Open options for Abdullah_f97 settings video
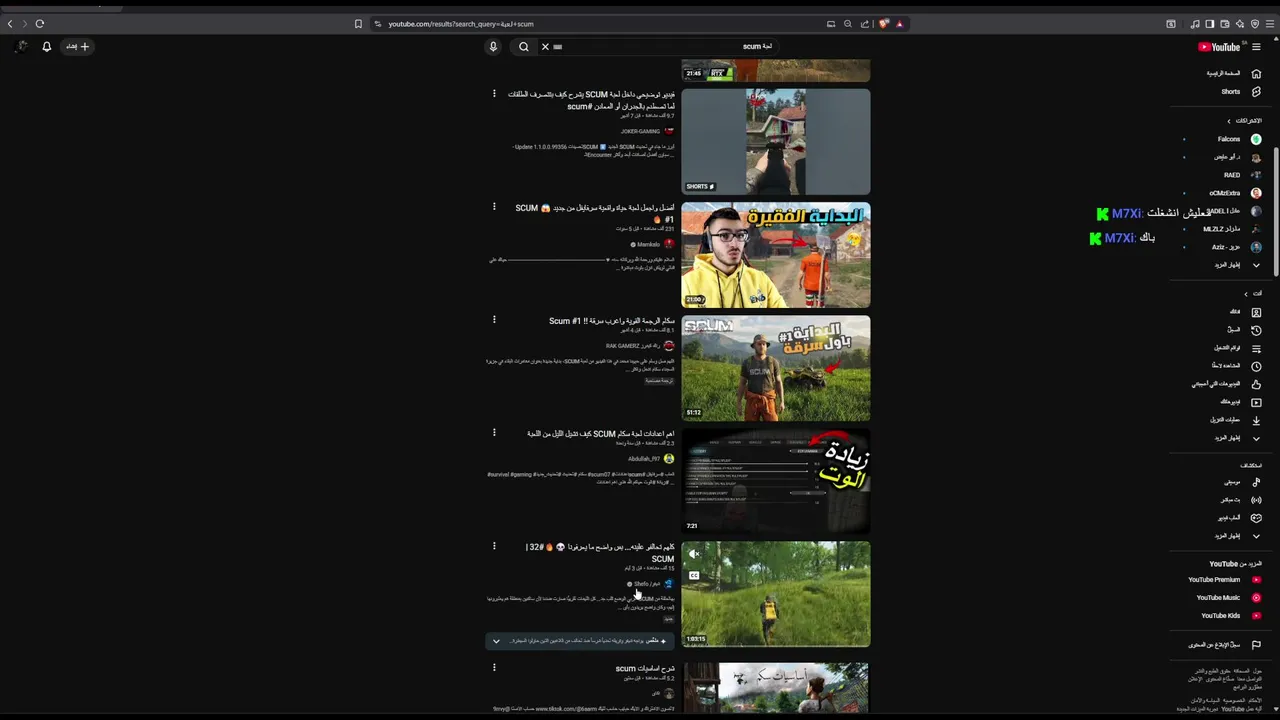 point(494,433)
